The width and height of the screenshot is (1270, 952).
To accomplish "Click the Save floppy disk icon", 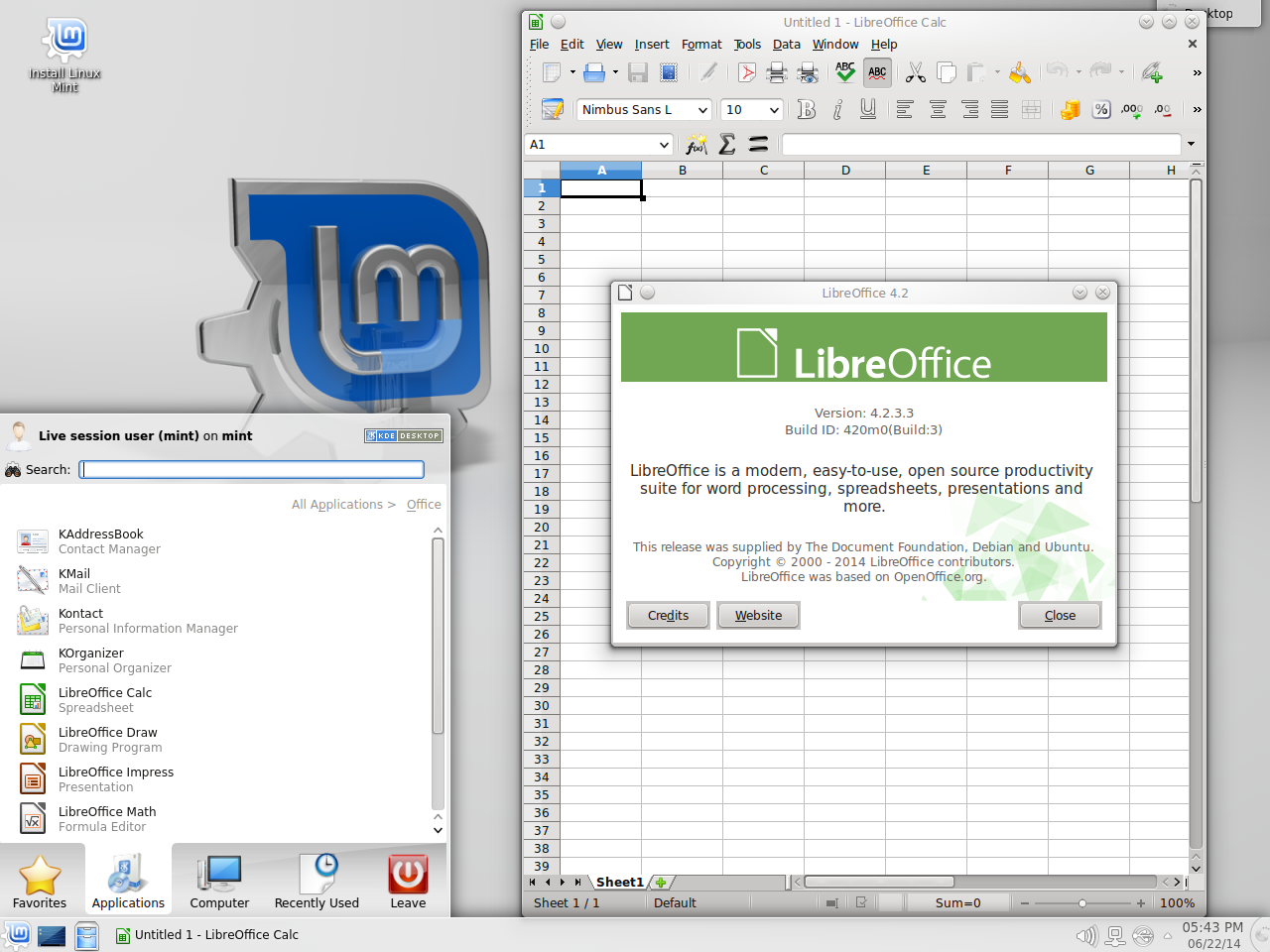I will pyautogui.click(x=638, y=72).
